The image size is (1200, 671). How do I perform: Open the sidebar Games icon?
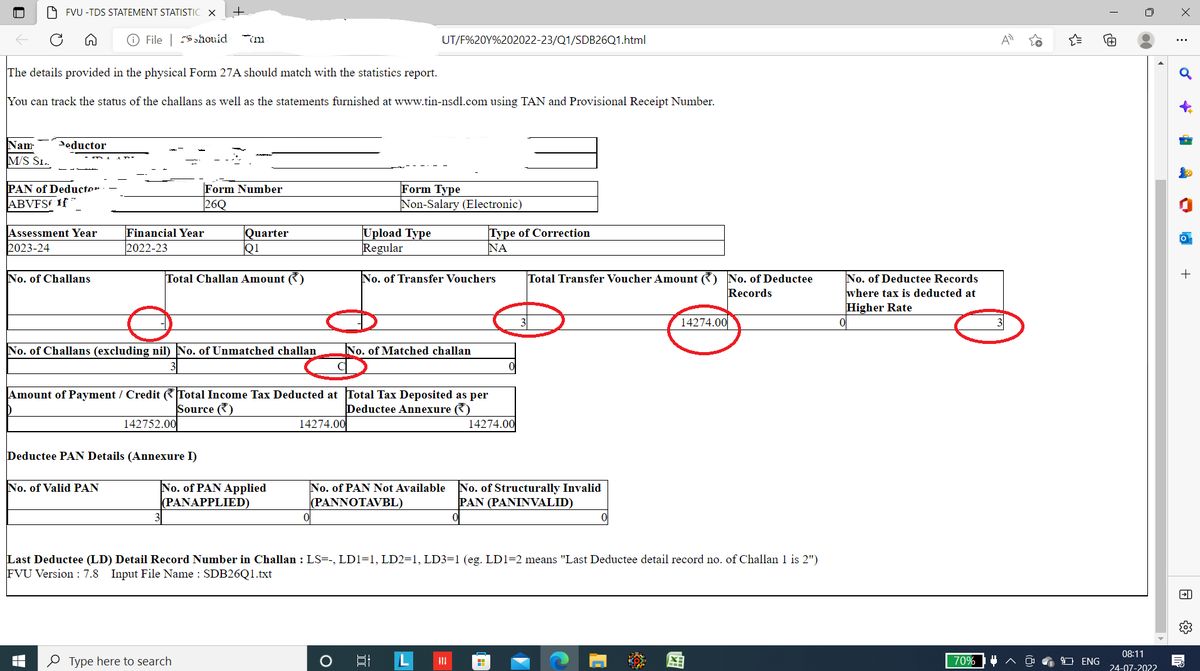click(1185, 172)
